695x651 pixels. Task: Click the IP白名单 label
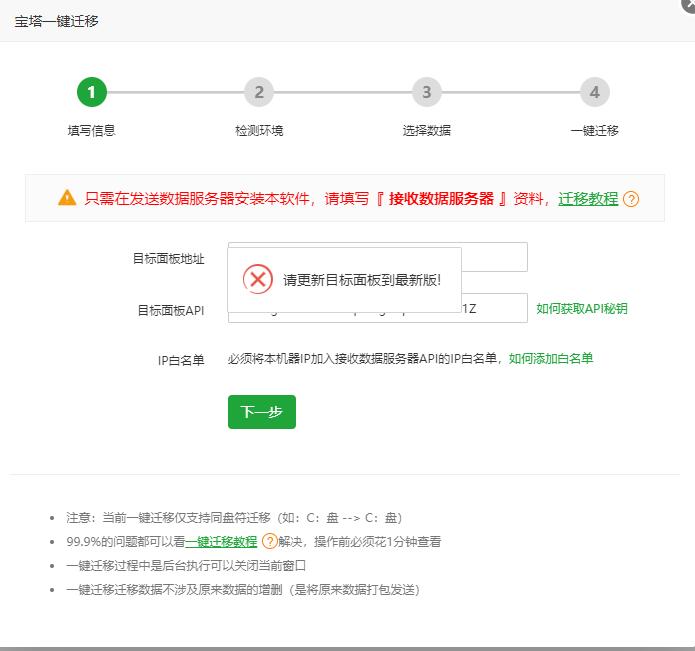coord(181,360)
